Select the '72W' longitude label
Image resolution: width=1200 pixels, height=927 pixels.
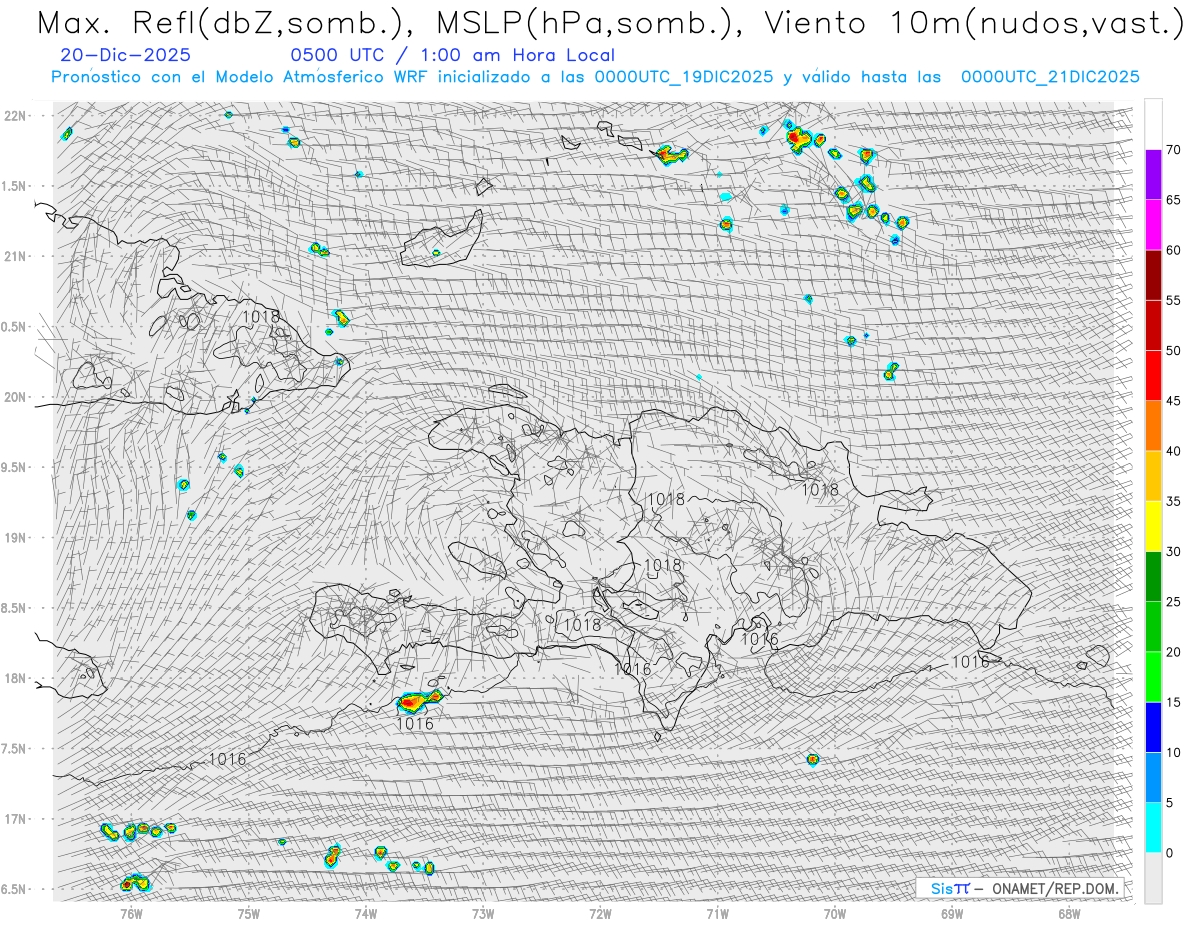[x=600, y=913]
